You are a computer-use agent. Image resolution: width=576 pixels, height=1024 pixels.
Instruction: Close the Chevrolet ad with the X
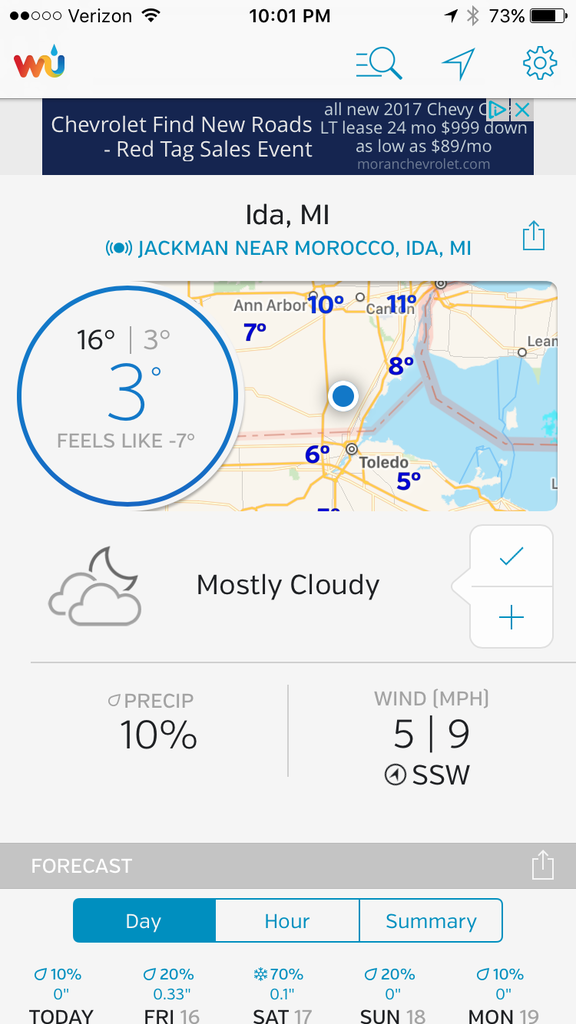point(522,110)
